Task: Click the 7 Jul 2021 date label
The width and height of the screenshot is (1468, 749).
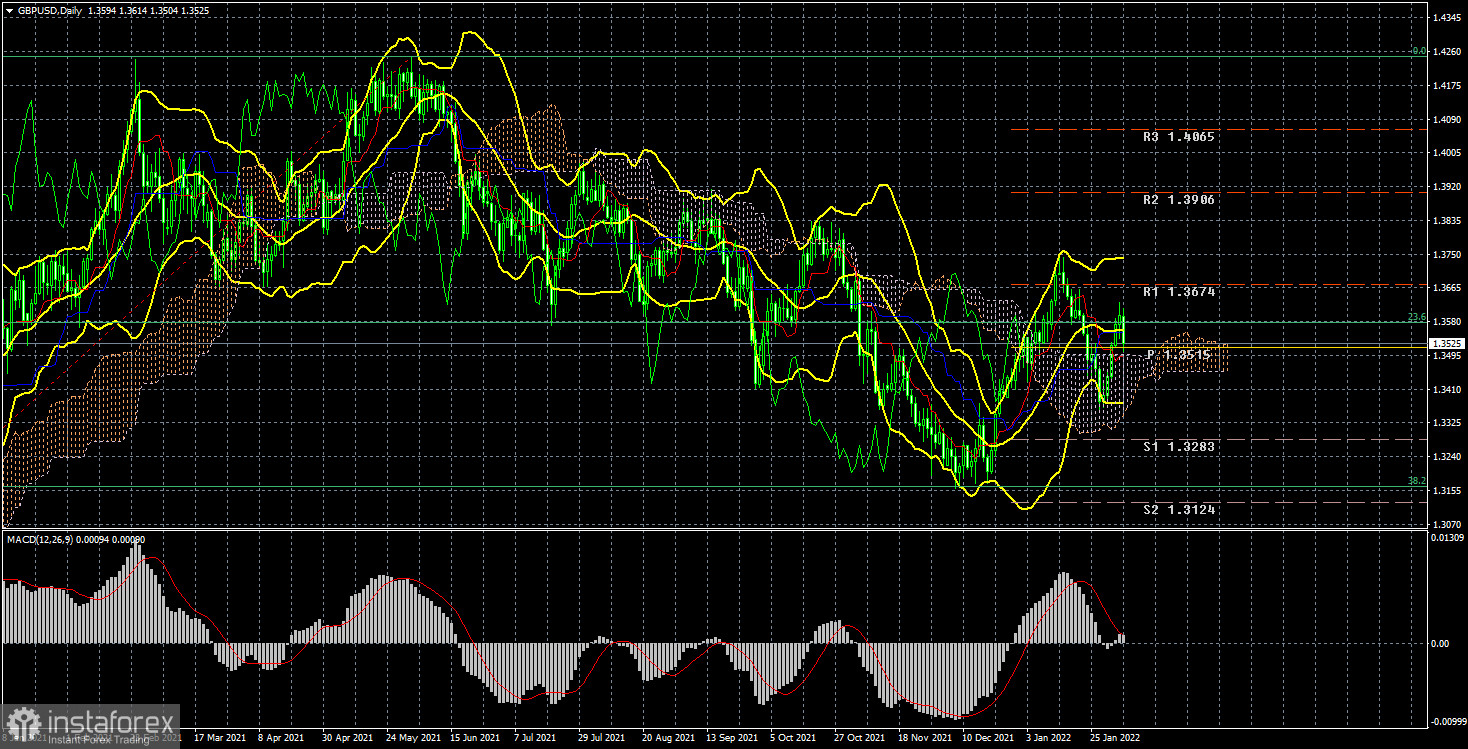Action: [x=537, y=737]
